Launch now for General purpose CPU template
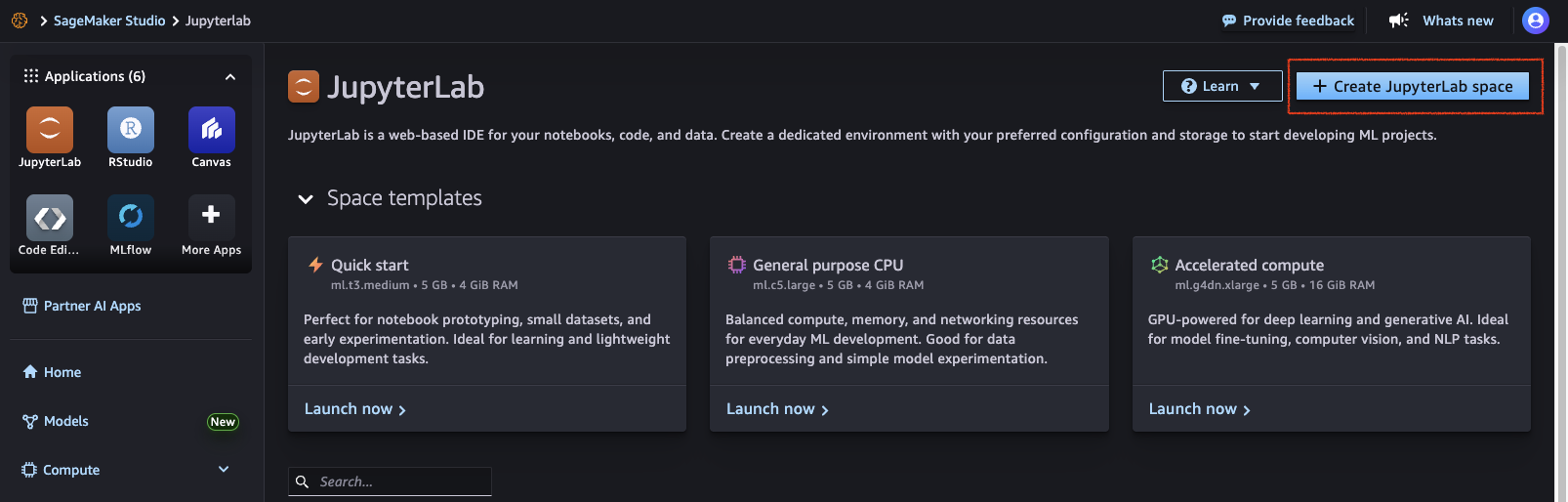This screenshot has height=502, width=1568. click(777, 409)
